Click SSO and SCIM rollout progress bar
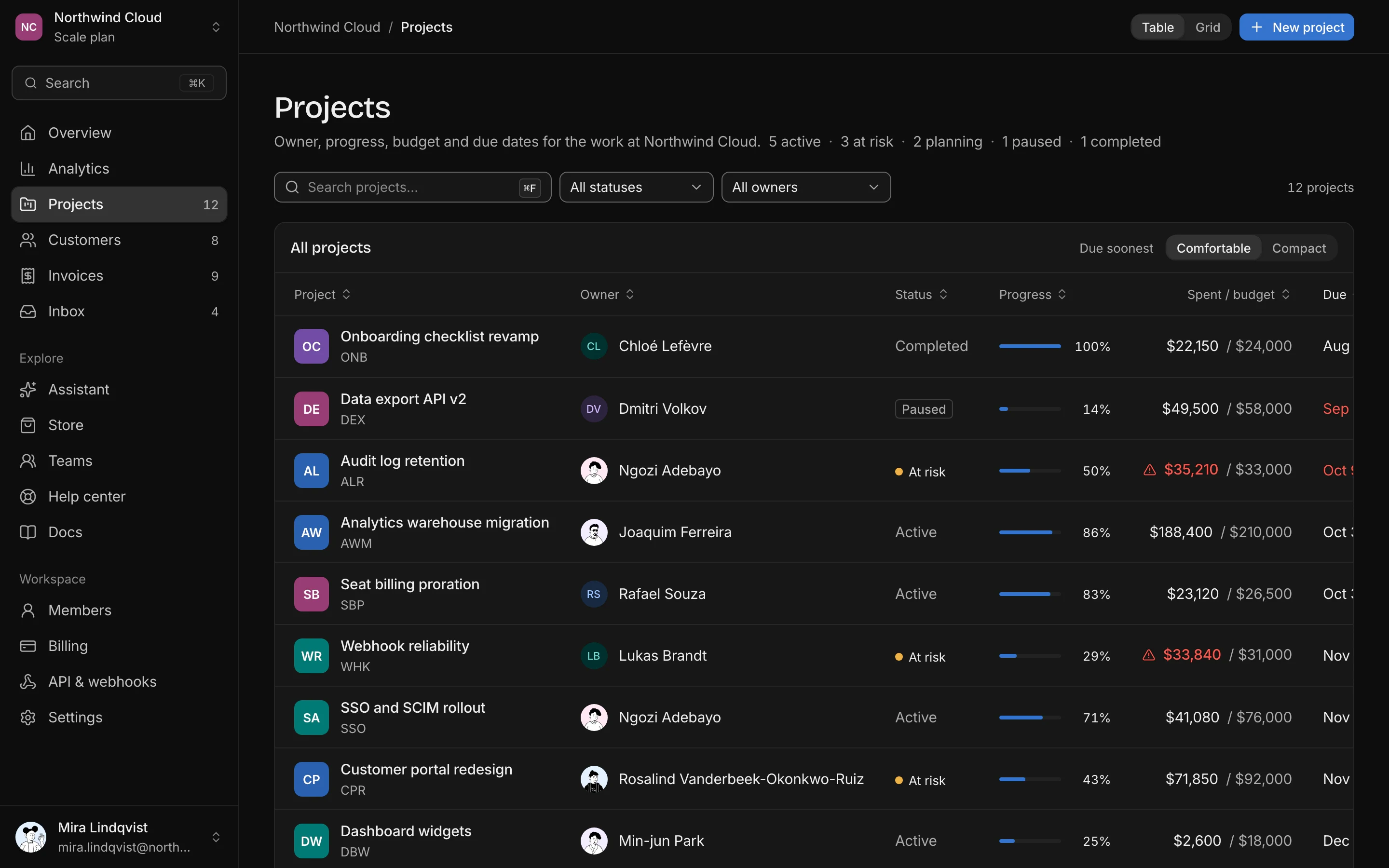Viewport: 1389px width, 868px height. 1029,718
